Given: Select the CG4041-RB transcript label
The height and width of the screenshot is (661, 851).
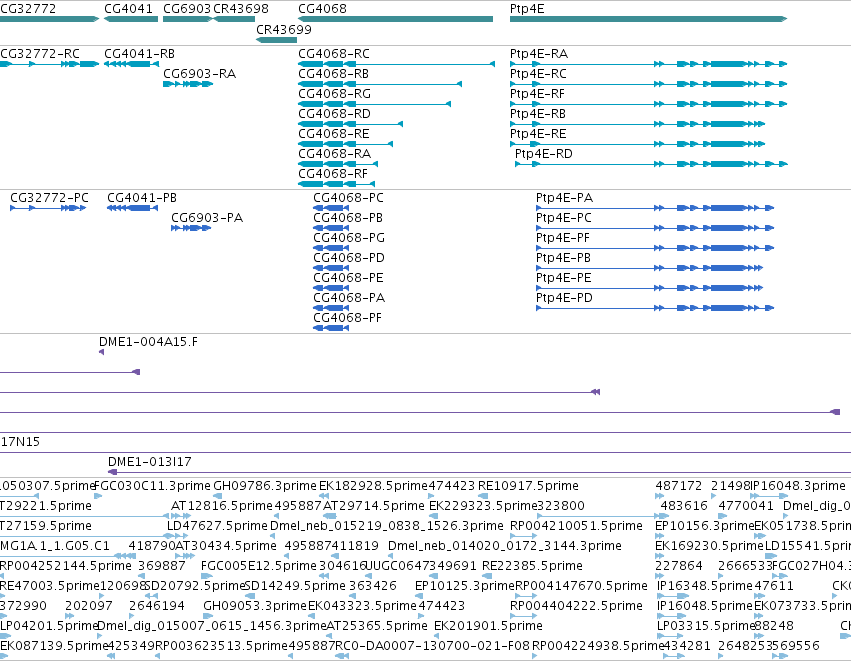Looking at the screenshot, I should (x=139, y=54).
